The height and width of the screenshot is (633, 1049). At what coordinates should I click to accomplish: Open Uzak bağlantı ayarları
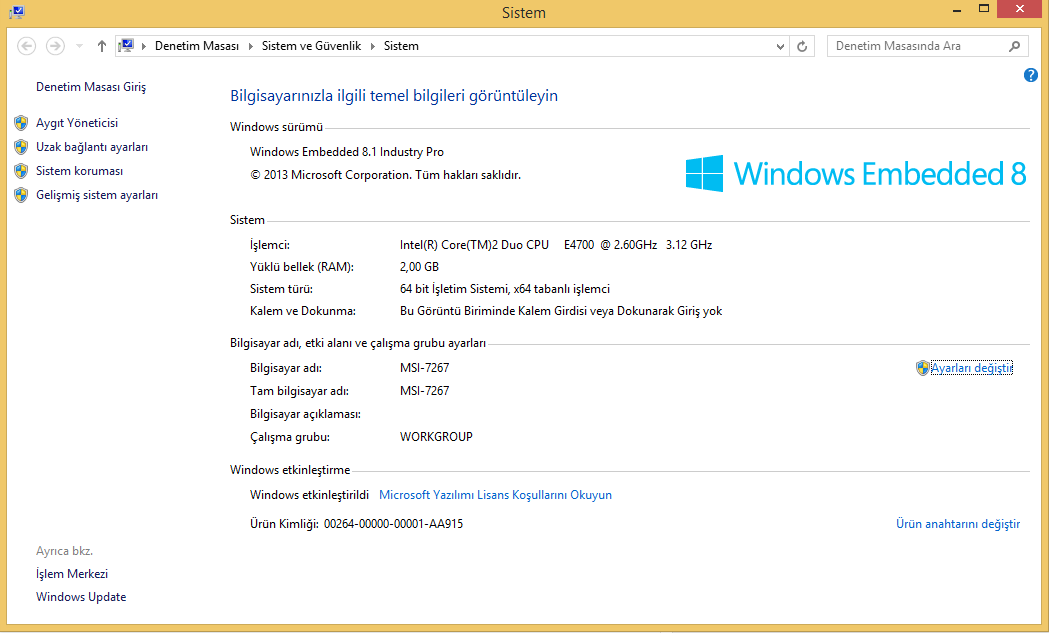(x=92, y=147)
